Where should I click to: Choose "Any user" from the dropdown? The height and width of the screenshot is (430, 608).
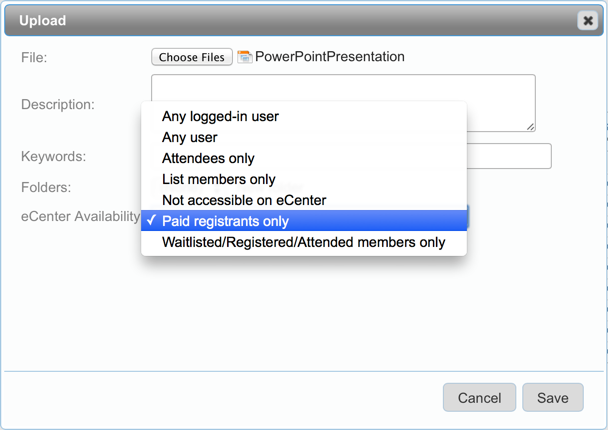pyautogui.click(x=189, y=137)
